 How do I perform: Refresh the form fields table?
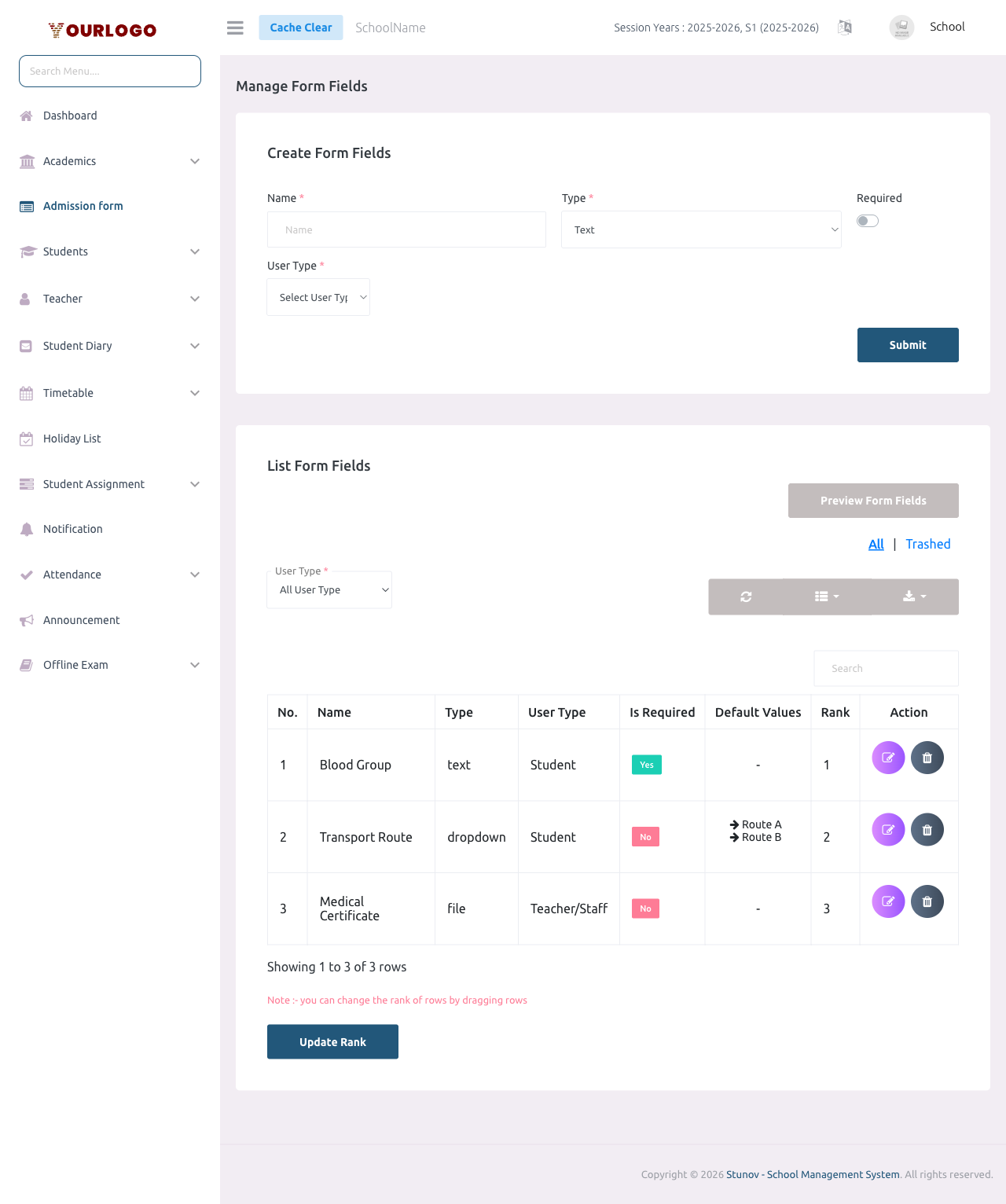coord(745,596)
